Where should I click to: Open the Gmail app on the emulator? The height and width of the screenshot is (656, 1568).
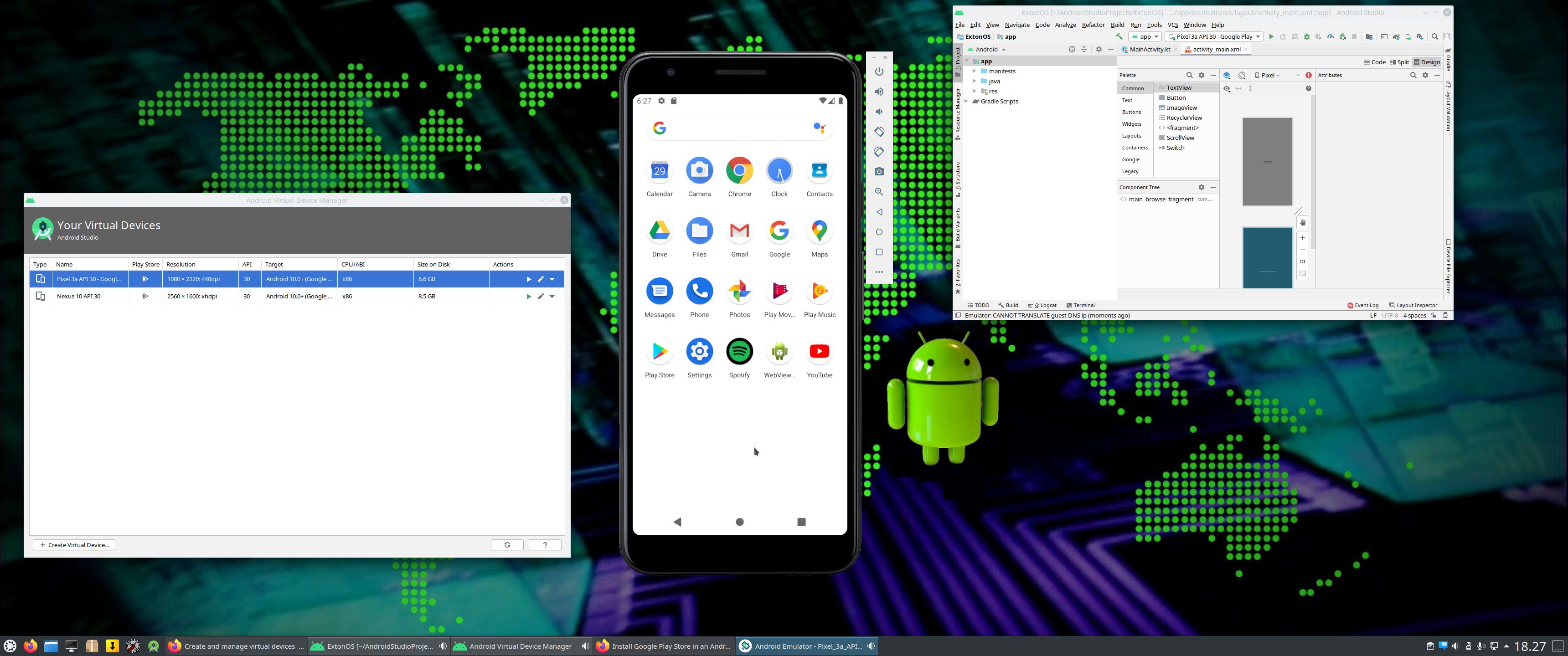pyautogui.click(x=739, y=231)
